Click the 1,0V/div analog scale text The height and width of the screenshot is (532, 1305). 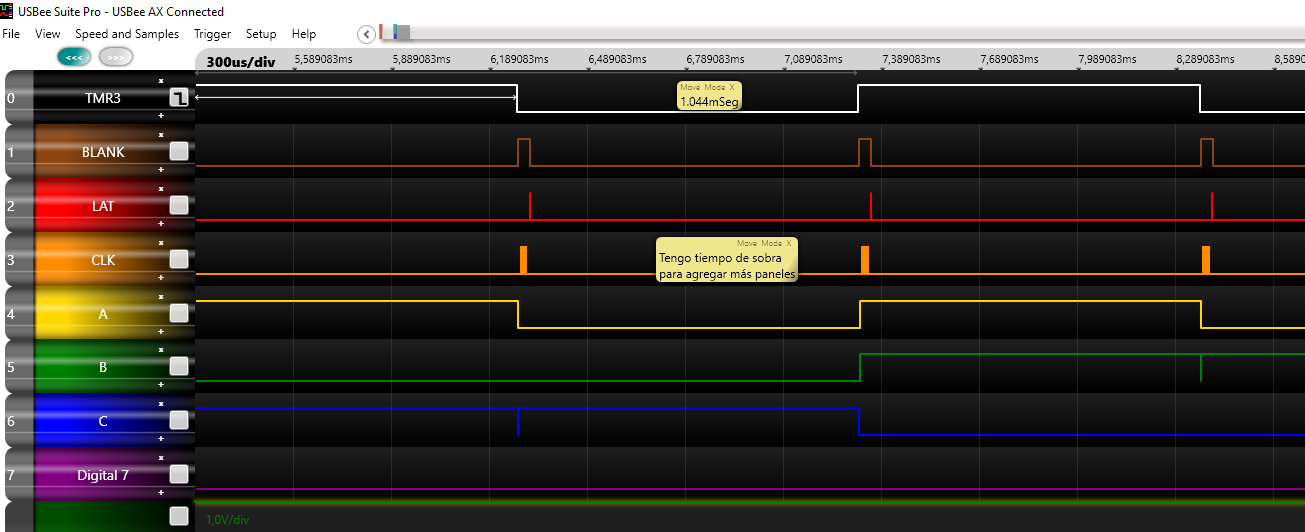pyautogui.click(x=227, y=519)
